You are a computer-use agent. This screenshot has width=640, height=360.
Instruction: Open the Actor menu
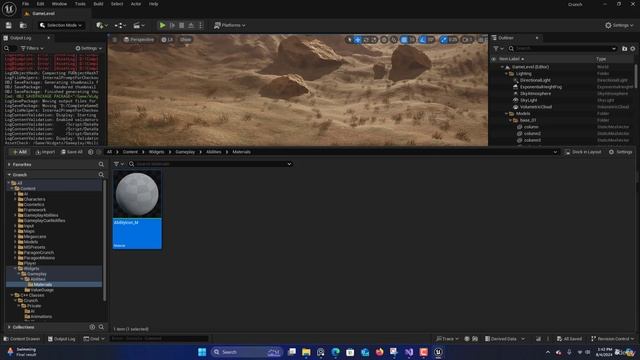136,4
